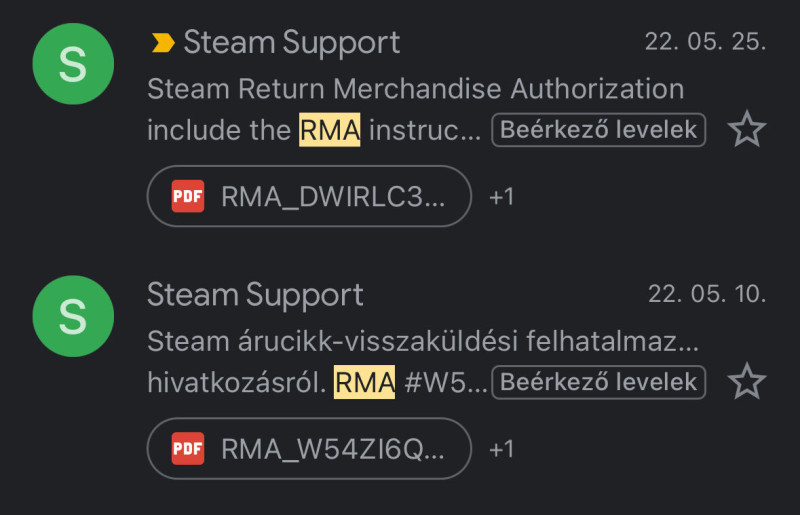Click the yellow importance marker arrow
The height and width of the screenshot is (515, 800).
coord(162,42)
